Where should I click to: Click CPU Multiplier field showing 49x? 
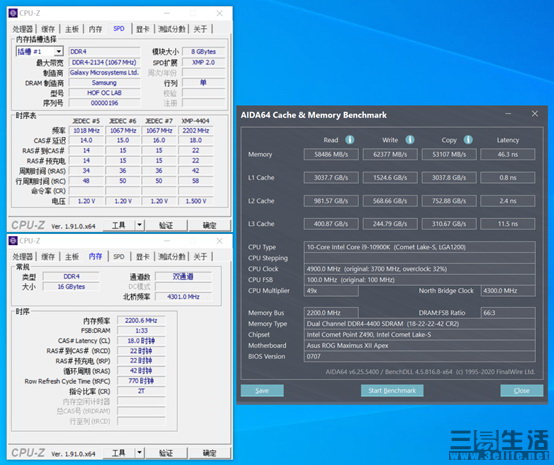tap(331, 291)
